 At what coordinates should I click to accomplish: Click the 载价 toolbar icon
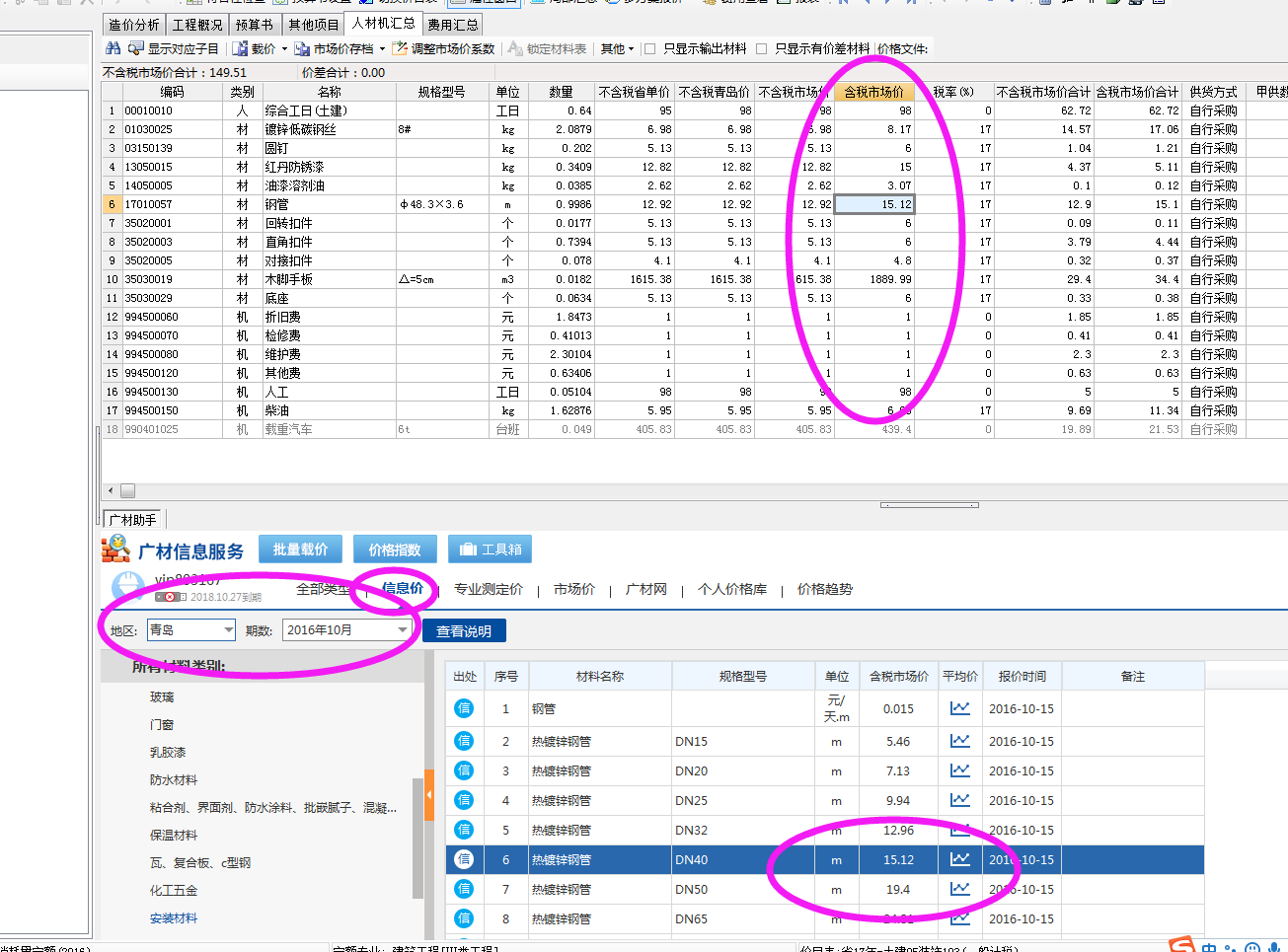click(x=240, y=48)
